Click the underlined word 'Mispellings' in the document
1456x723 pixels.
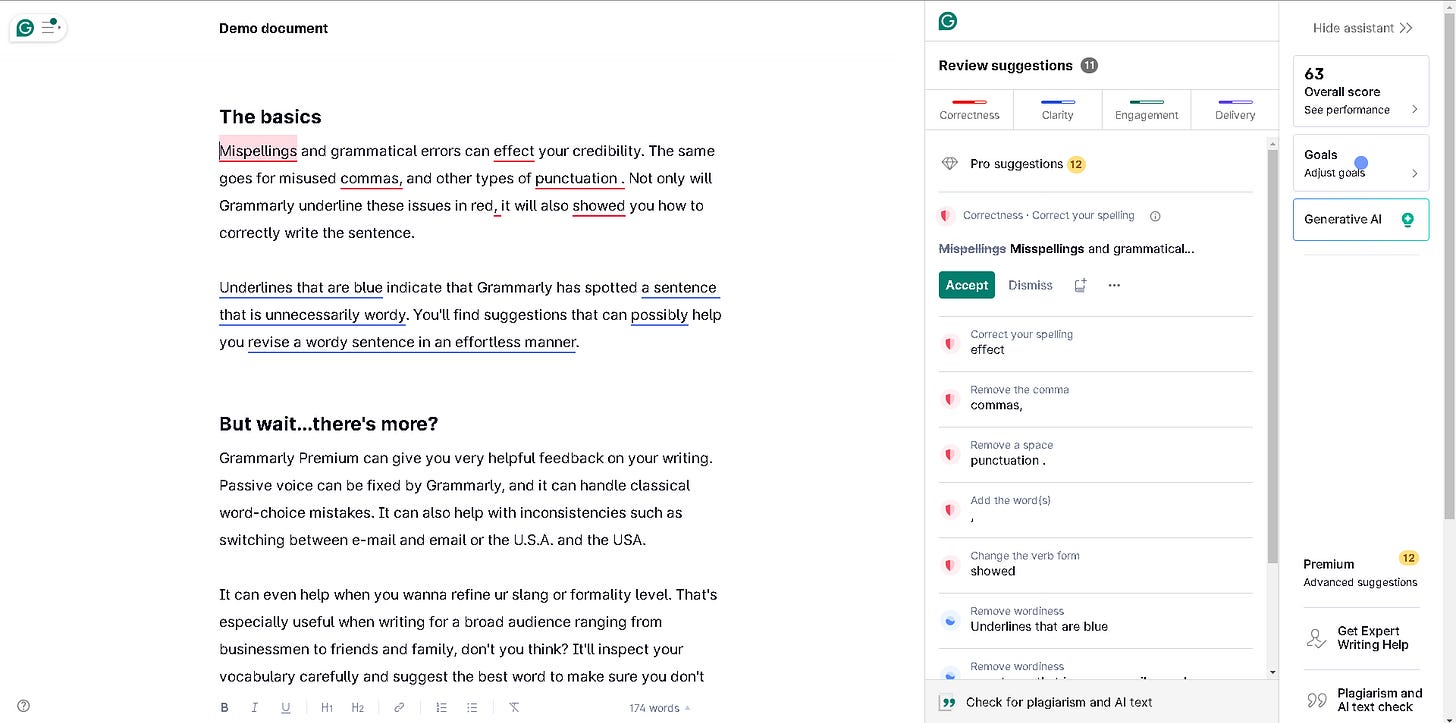coord(258,151)
